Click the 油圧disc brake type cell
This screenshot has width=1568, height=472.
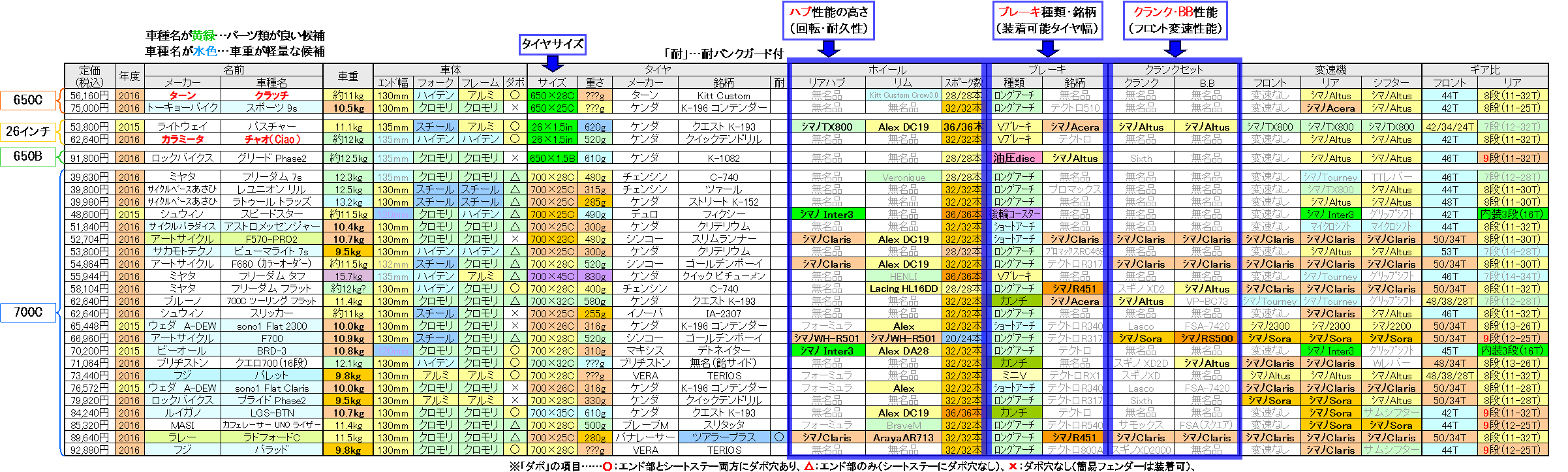click(x=1014, y=158)
